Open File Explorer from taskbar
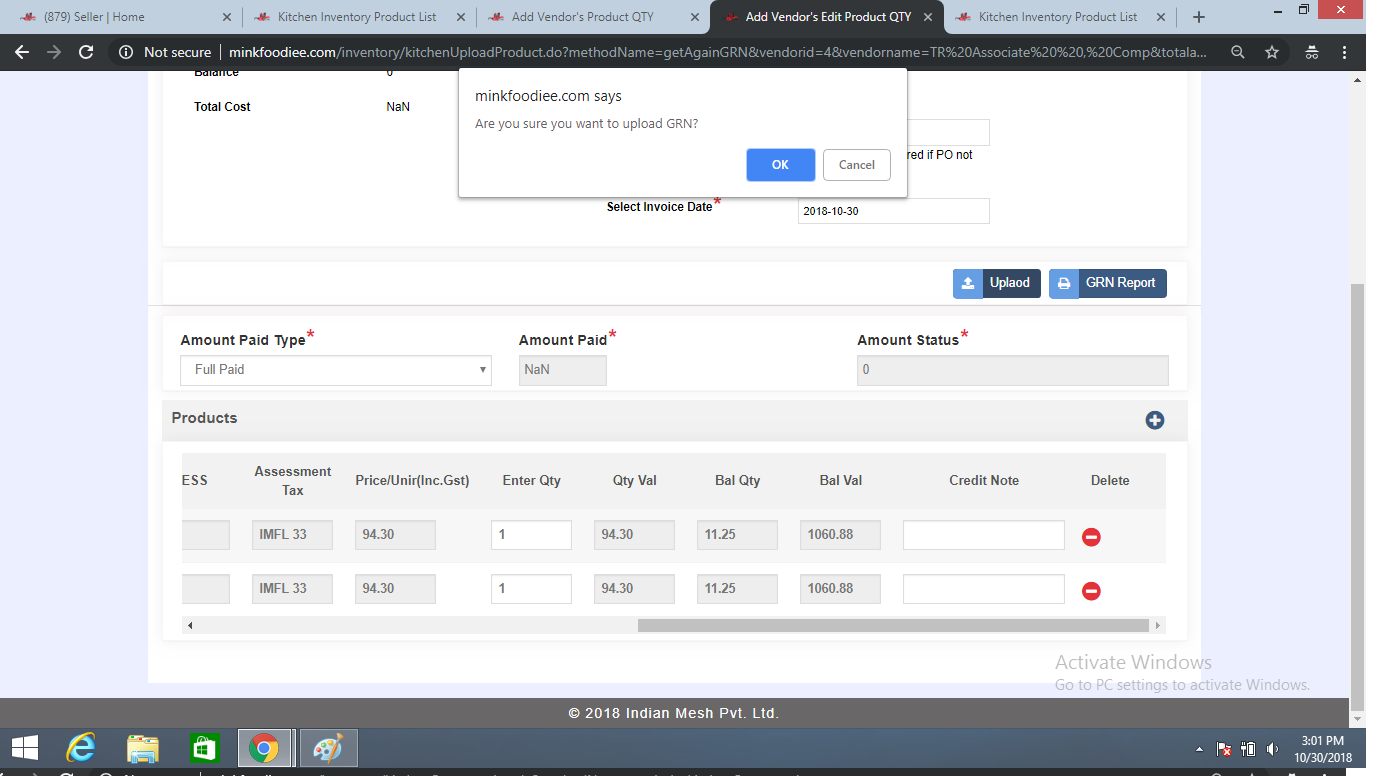1392x776 pixels. tap(143, 748)
